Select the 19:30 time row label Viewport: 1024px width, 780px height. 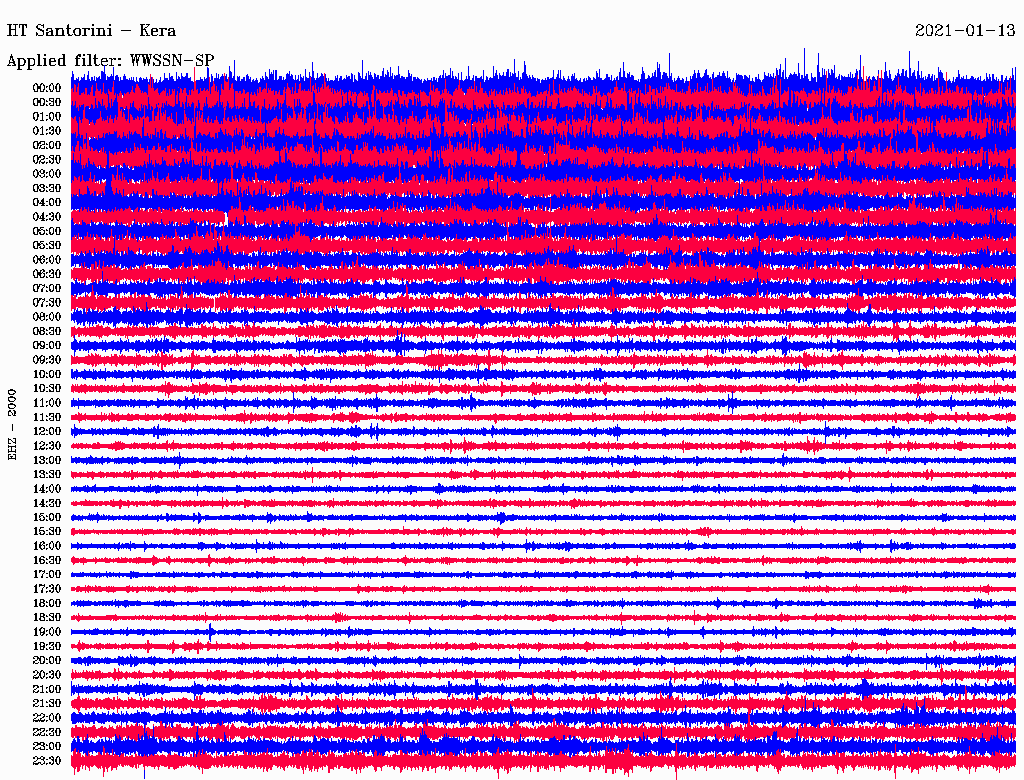point(47,646)
